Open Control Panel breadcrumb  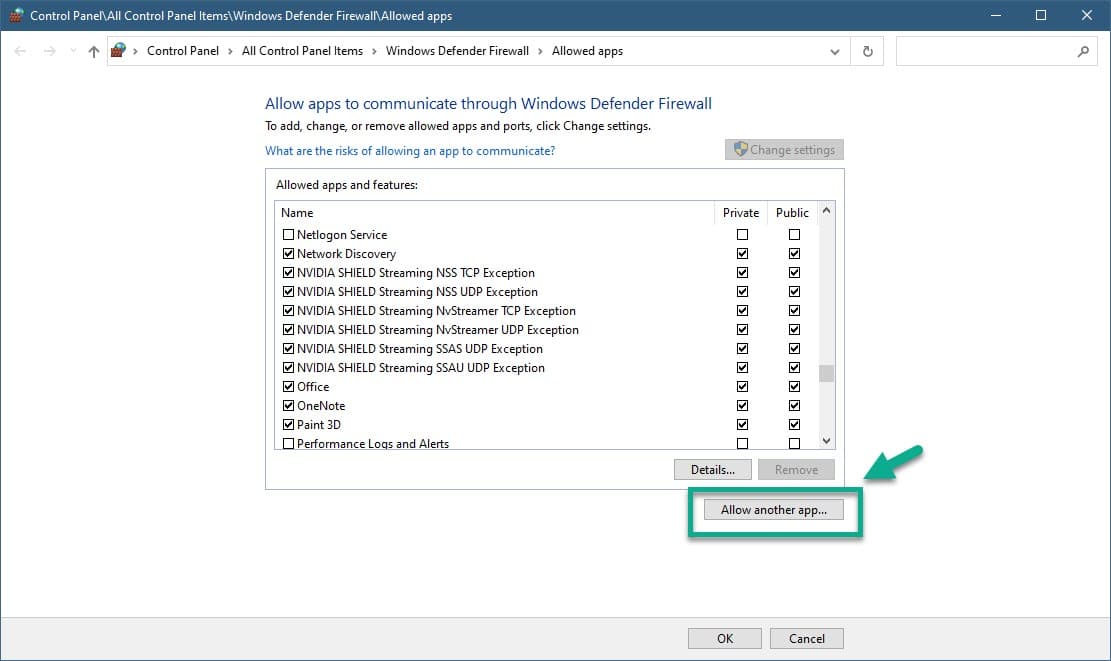(183, 51)
